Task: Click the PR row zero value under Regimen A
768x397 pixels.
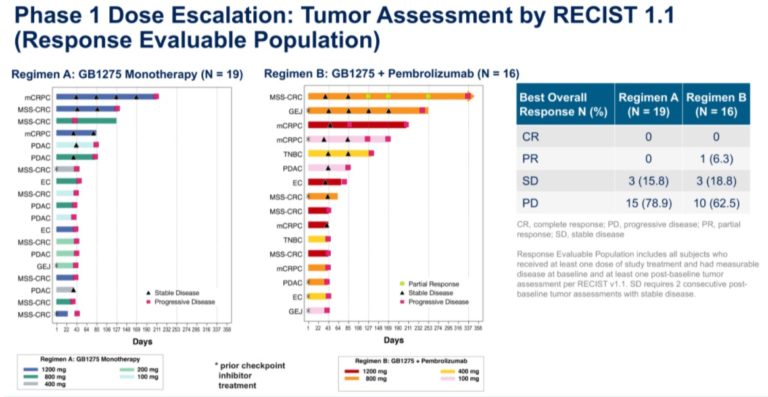Action: tap(648, 159)
